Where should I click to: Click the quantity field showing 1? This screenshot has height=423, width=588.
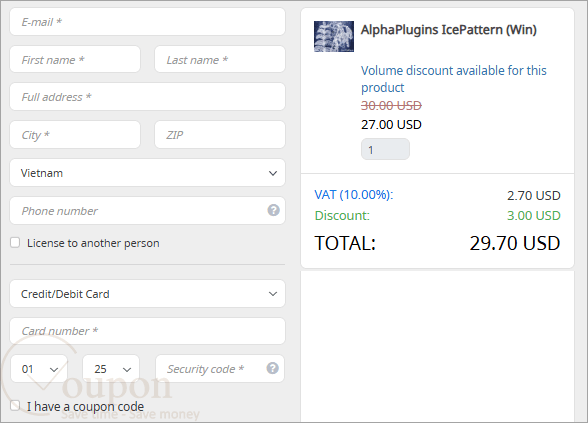pos(385,149)
